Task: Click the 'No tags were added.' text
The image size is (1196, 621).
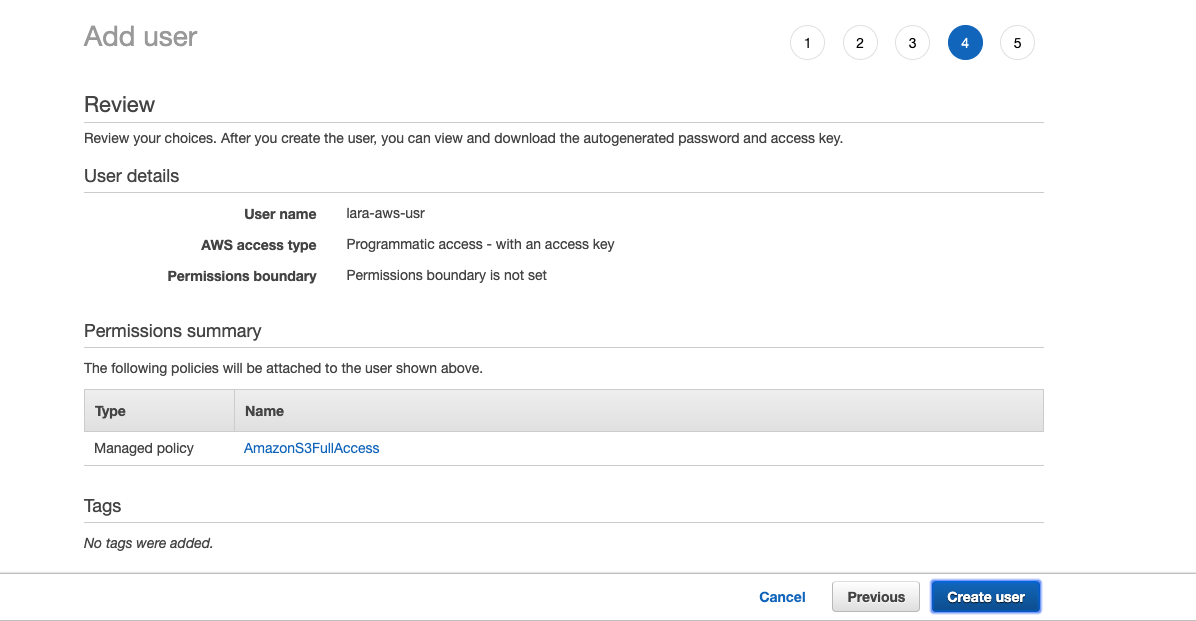Action: [148, 543]
